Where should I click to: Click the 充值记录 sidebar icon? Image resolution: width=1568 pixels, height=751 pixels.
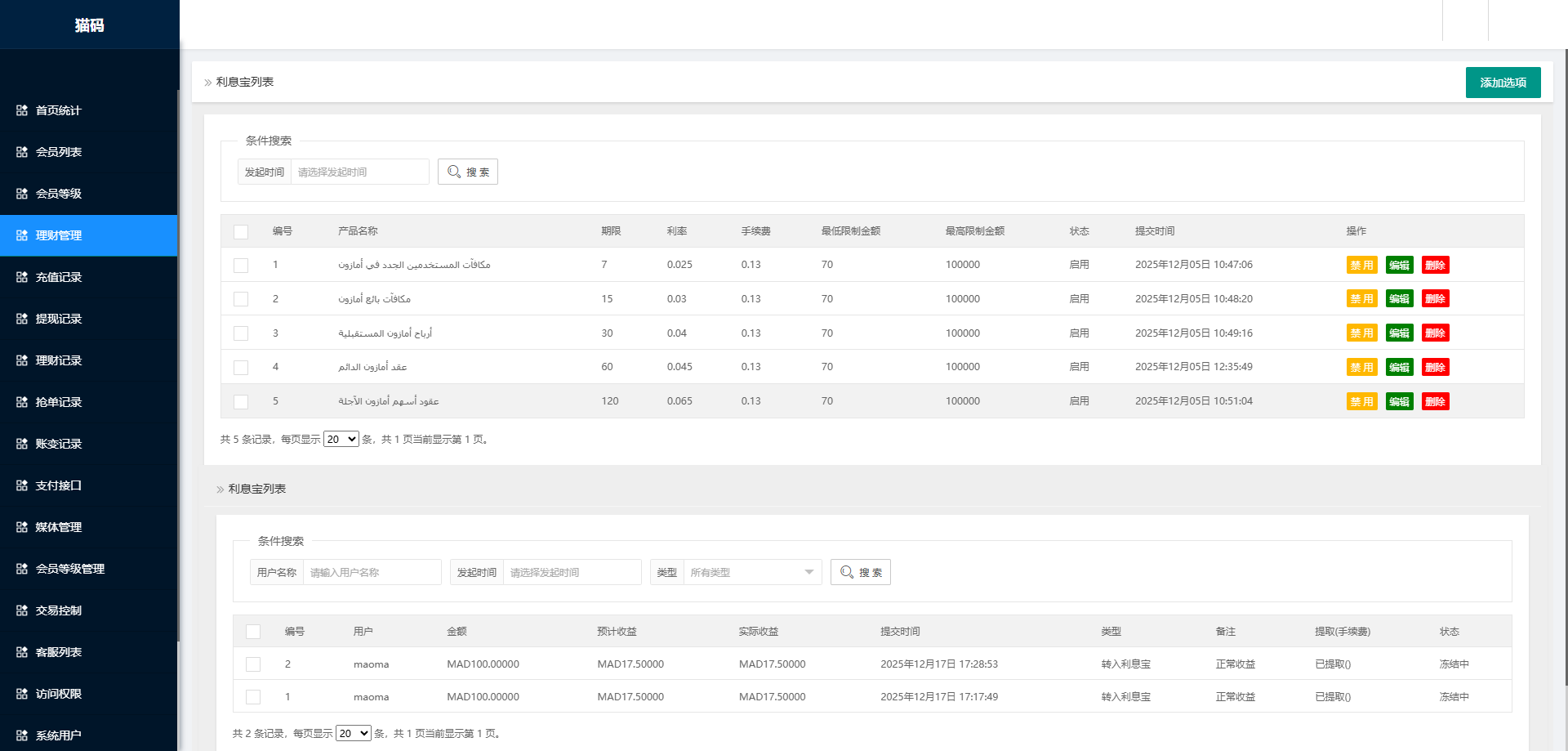click(x=22, y=277)
